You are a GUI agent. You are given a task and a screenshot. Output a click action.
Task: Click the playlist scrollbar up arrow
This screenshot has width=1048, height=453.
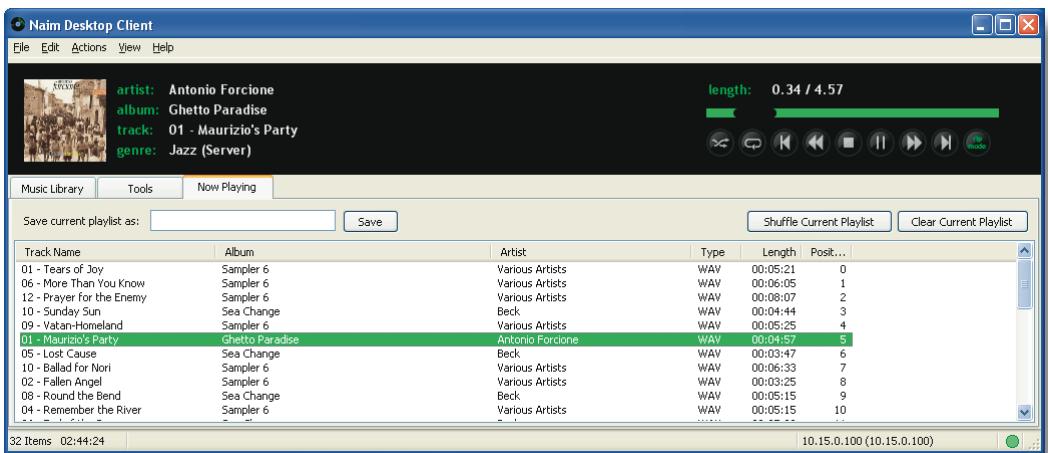[x=1024, y=251]
